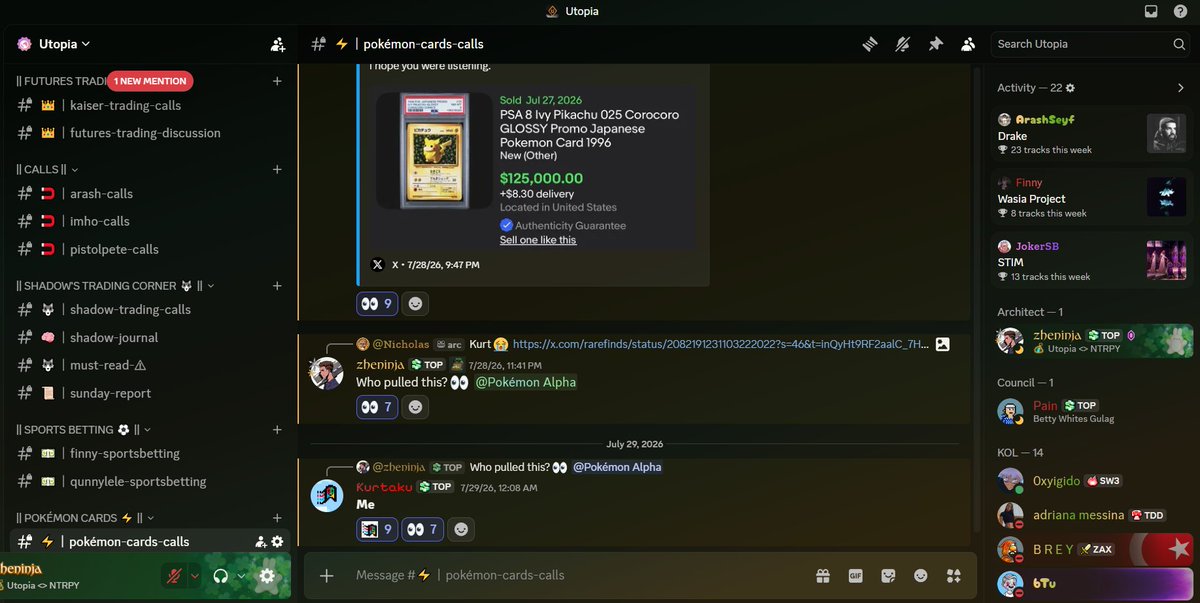The width and height of the screenshot is (1200, 603).
Task: Click the Help question mark icon
Action: tap(1179, 11)
